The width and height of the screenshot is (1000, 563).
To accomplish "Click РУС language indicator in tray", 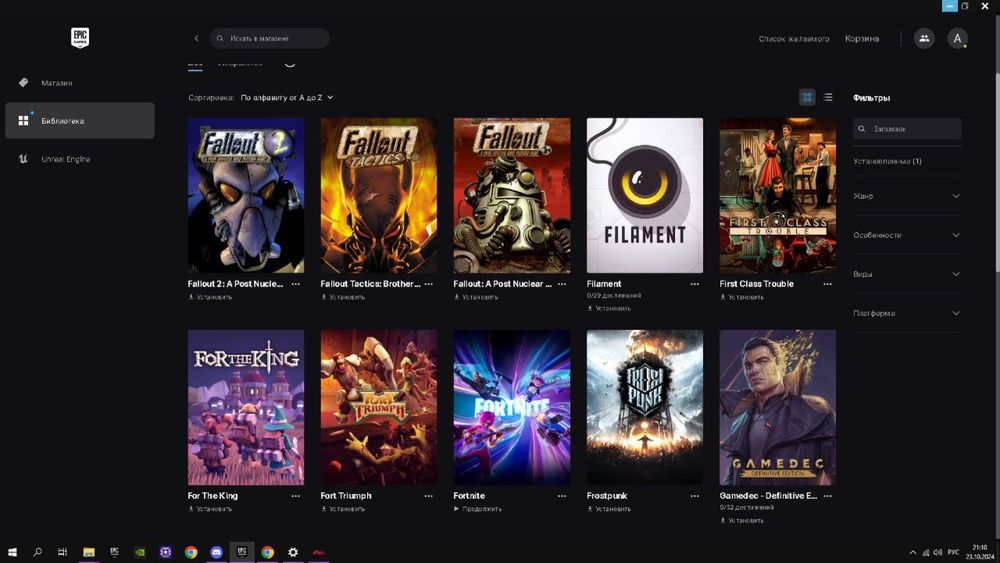I will click(953, 552).
